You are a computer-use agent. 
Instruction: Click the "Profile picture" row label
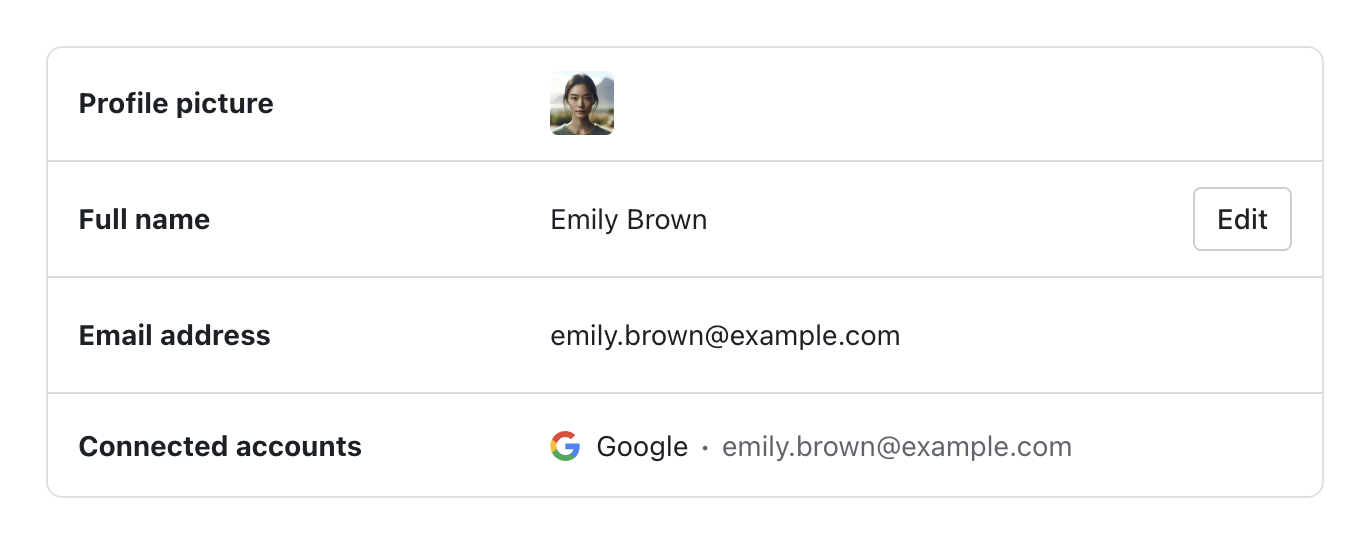(176, 104)
